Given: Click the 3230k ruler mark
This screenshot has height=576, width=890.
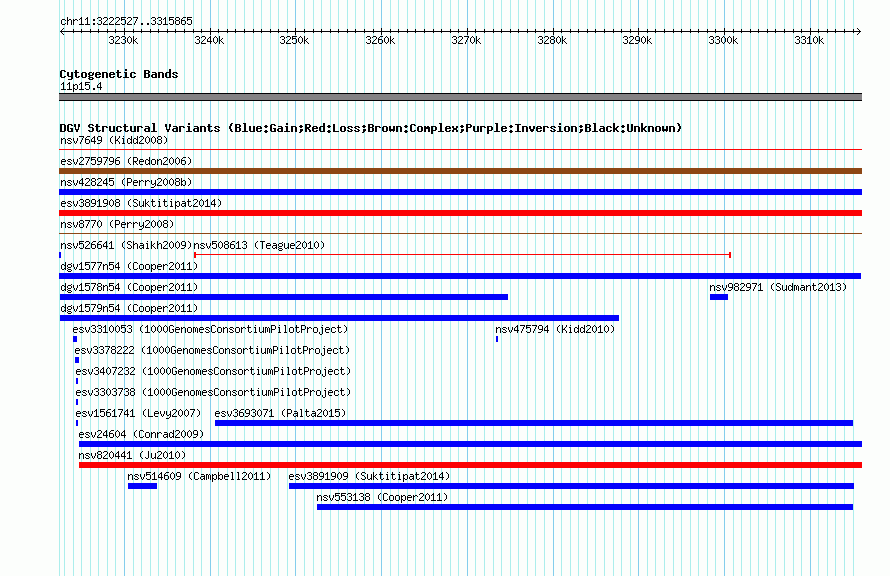Looking at the screenshot, I should pyautogui.click(x=123, y=40).
